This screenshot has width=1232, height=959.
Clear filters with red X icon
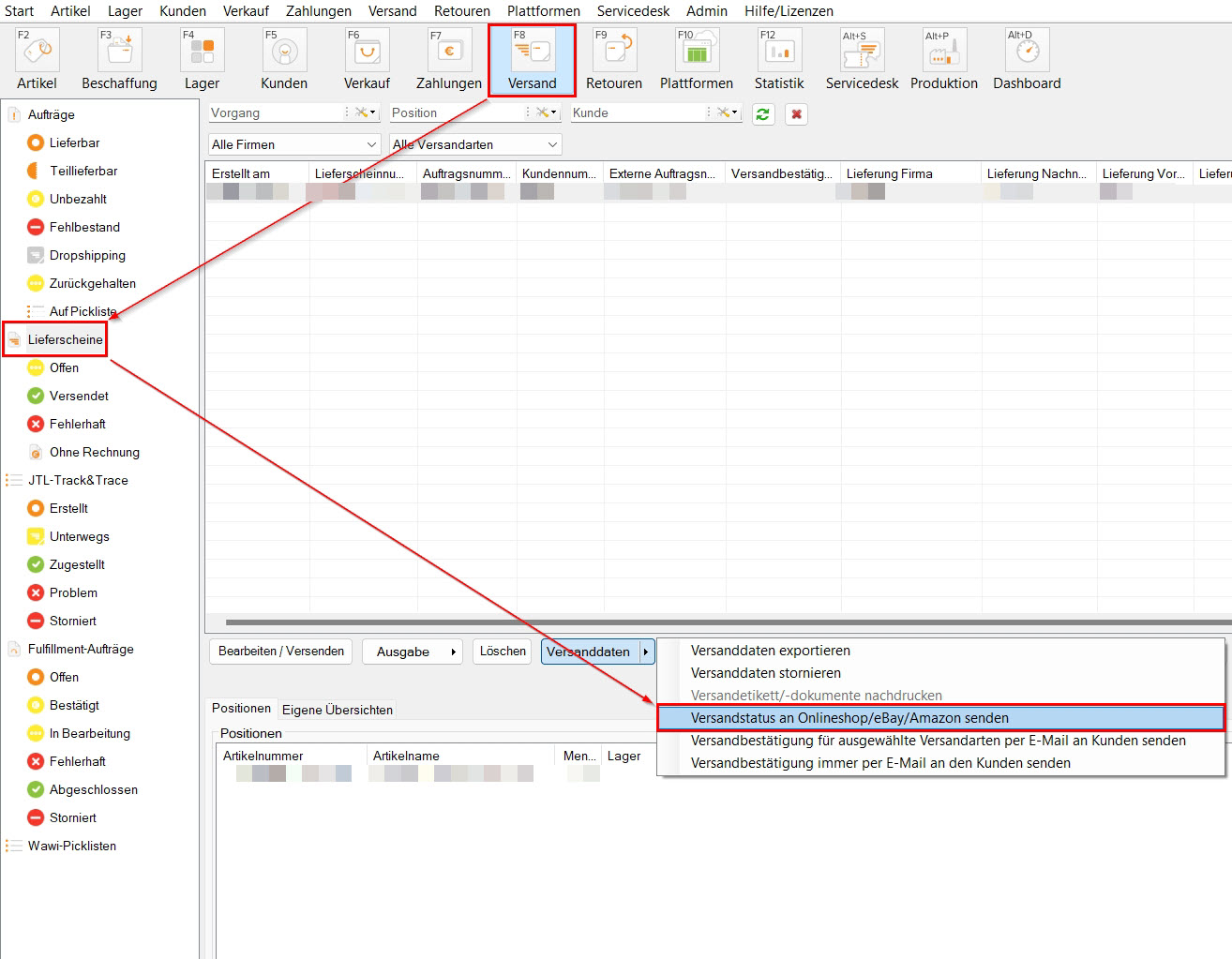796,114
